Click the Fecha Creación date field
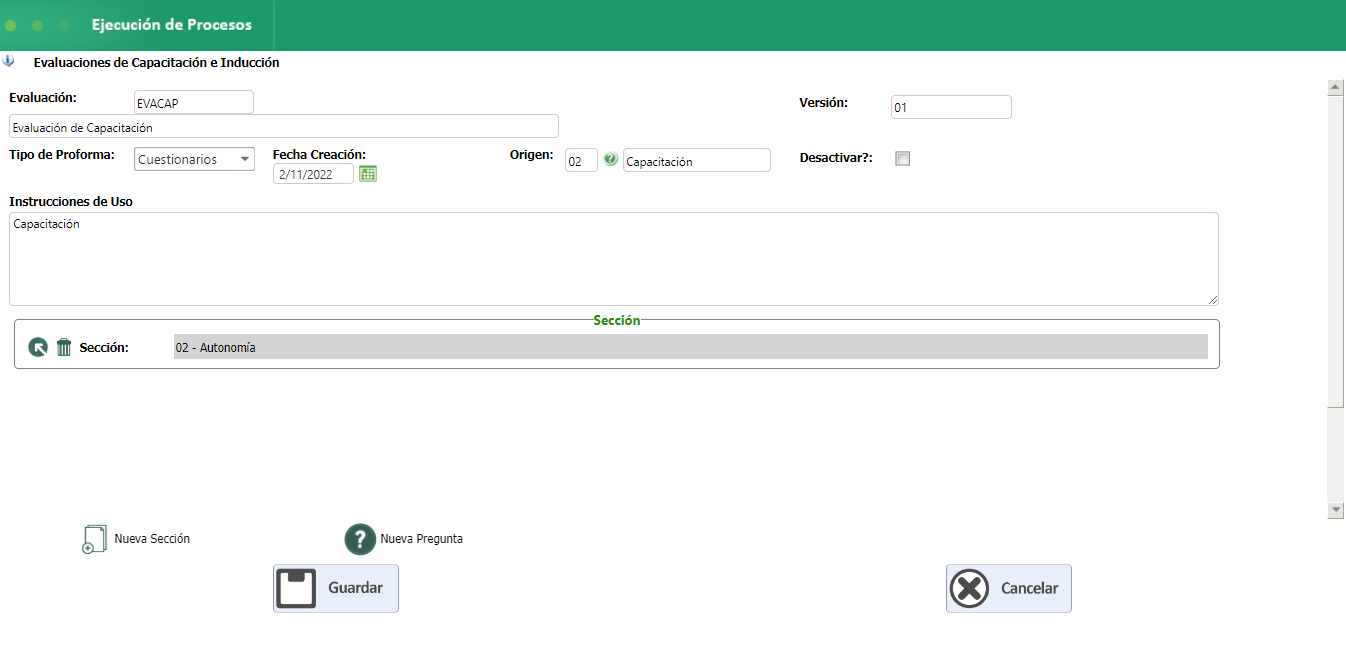 314,174
